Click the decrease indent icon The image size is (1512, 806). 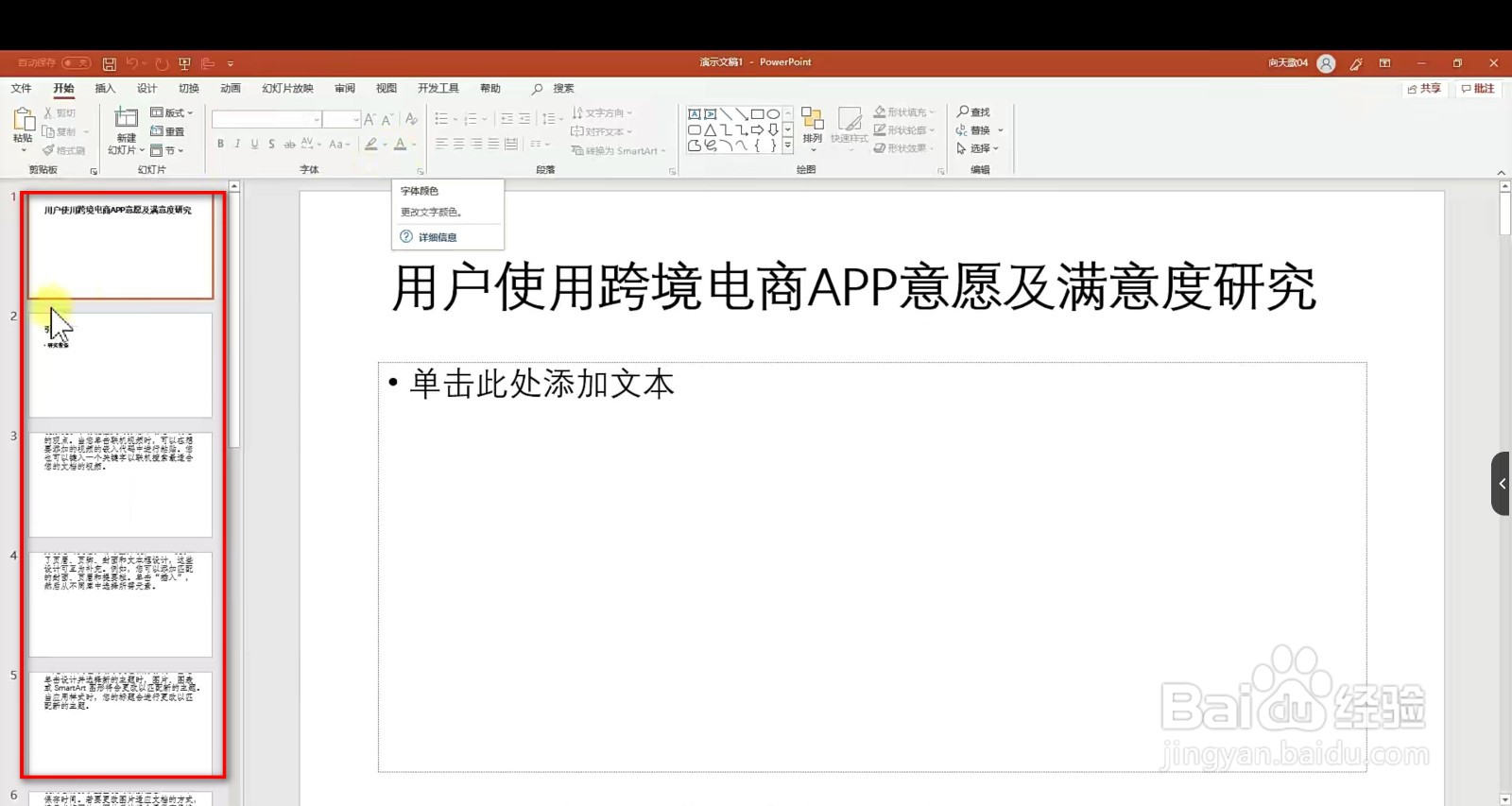[x=507, y=119]
